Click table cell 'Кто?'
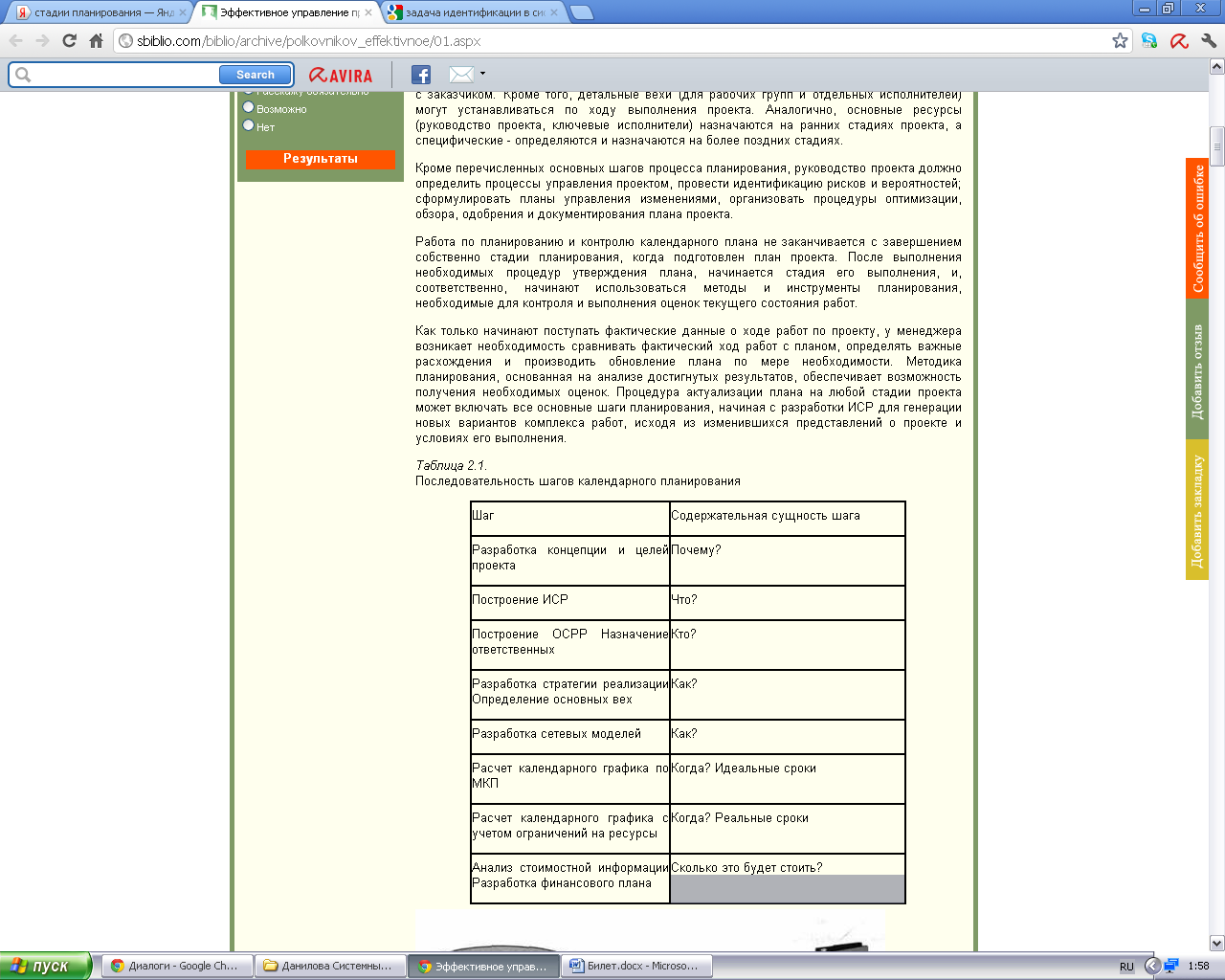Image resolution: width=1225 pixels, height=980 pixels. coord(788,645)
